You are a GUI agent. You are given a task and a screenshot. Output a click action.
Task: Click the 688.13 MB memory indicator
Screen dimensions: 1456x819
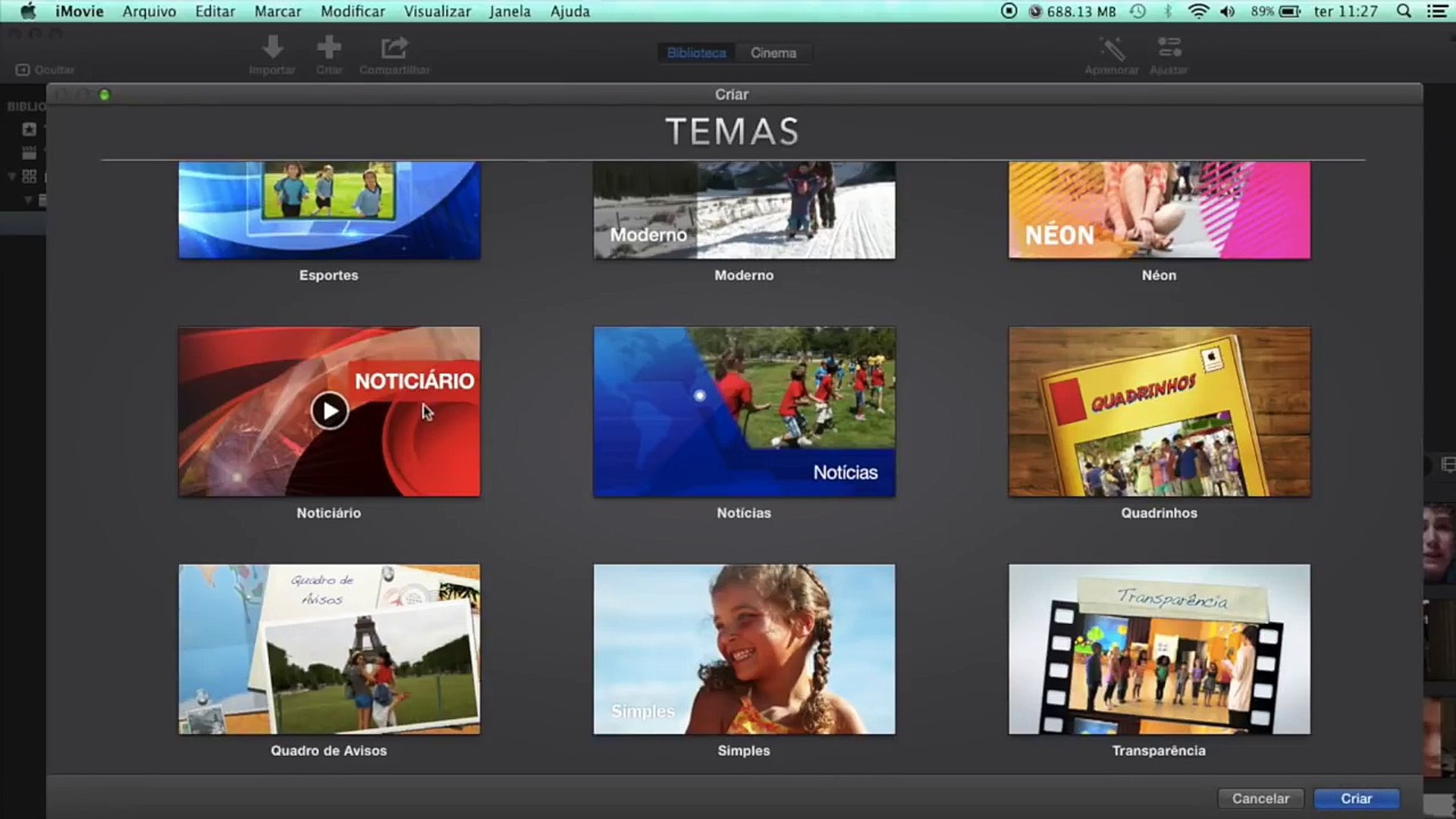pos(1072,11)
